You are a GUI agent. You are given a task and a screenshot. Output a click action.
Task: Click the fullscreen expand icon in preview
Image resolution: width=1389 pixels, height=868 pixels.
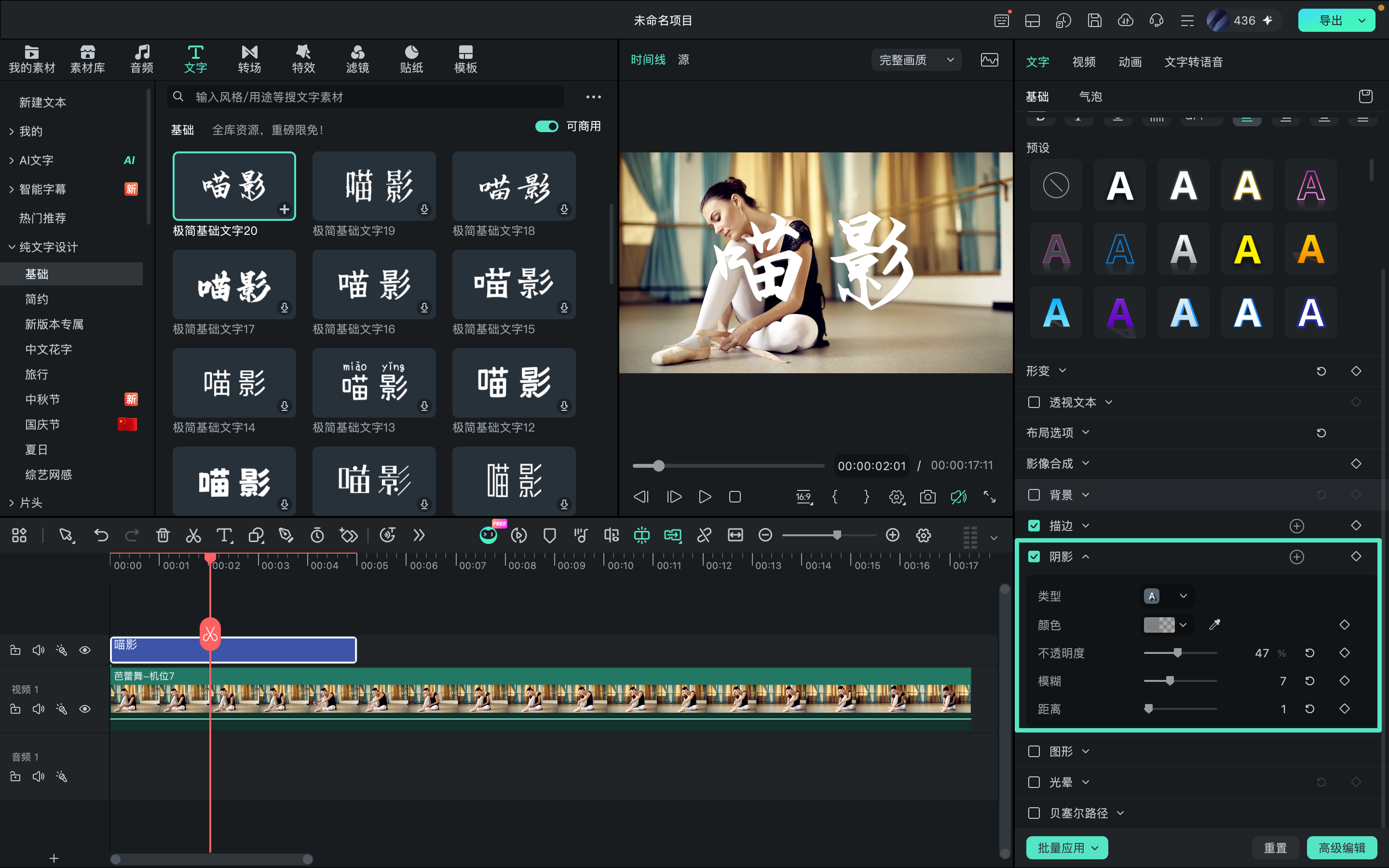990,497
